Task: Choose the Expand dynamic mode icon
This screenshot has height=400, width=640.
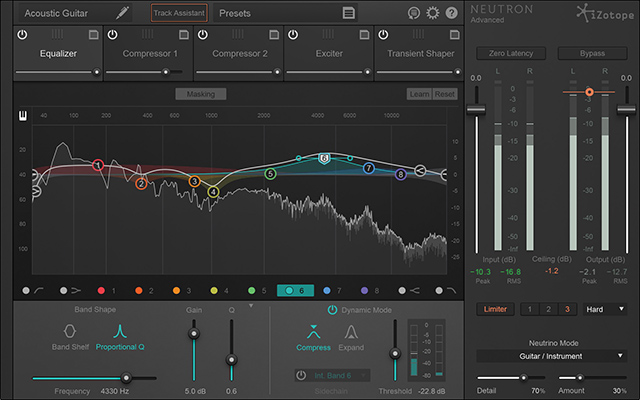Action: click(352, 331)
